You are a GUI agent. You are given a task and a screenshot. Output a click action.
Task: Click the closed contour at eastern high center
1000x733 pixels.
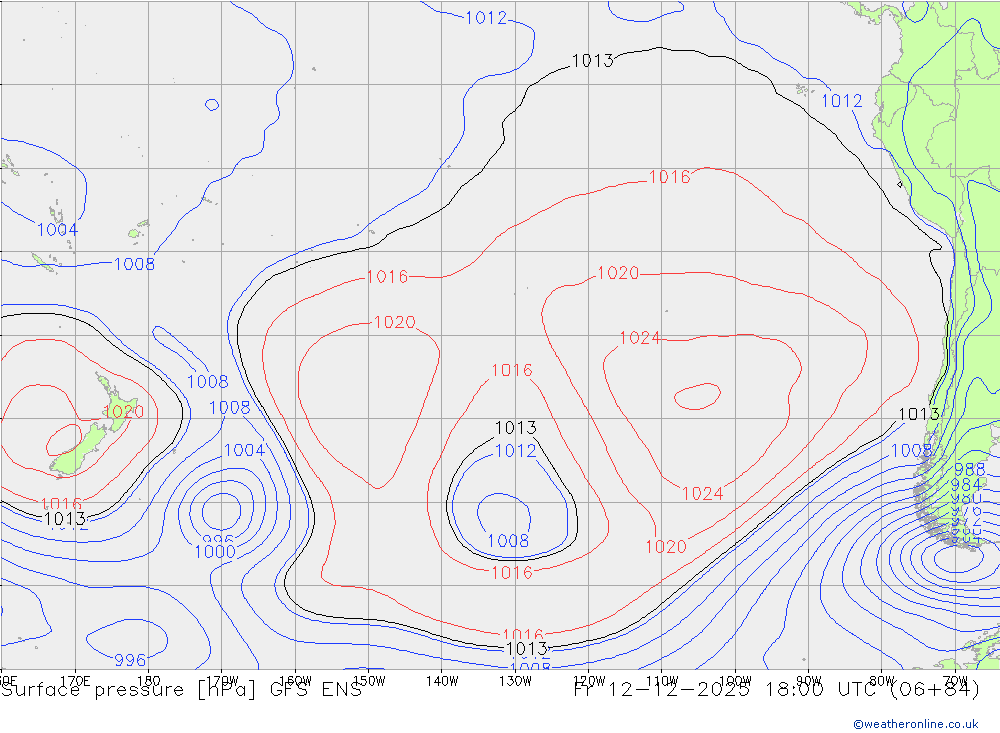[697, 396]
